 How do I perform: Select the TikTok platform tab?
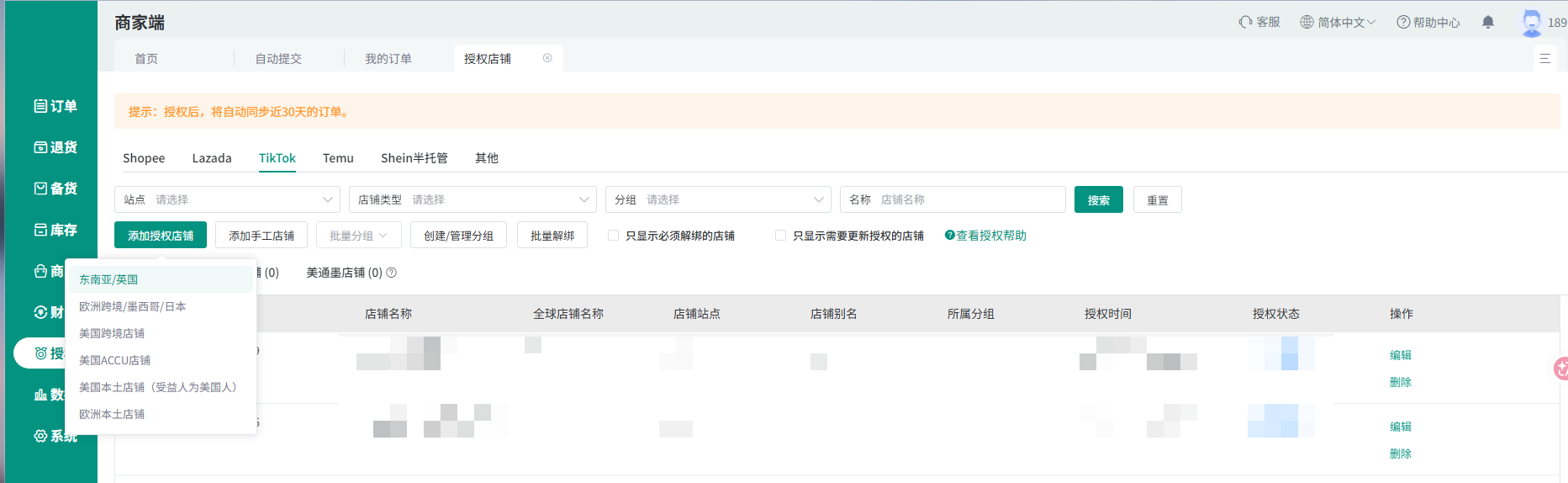(x=277, y=158)
